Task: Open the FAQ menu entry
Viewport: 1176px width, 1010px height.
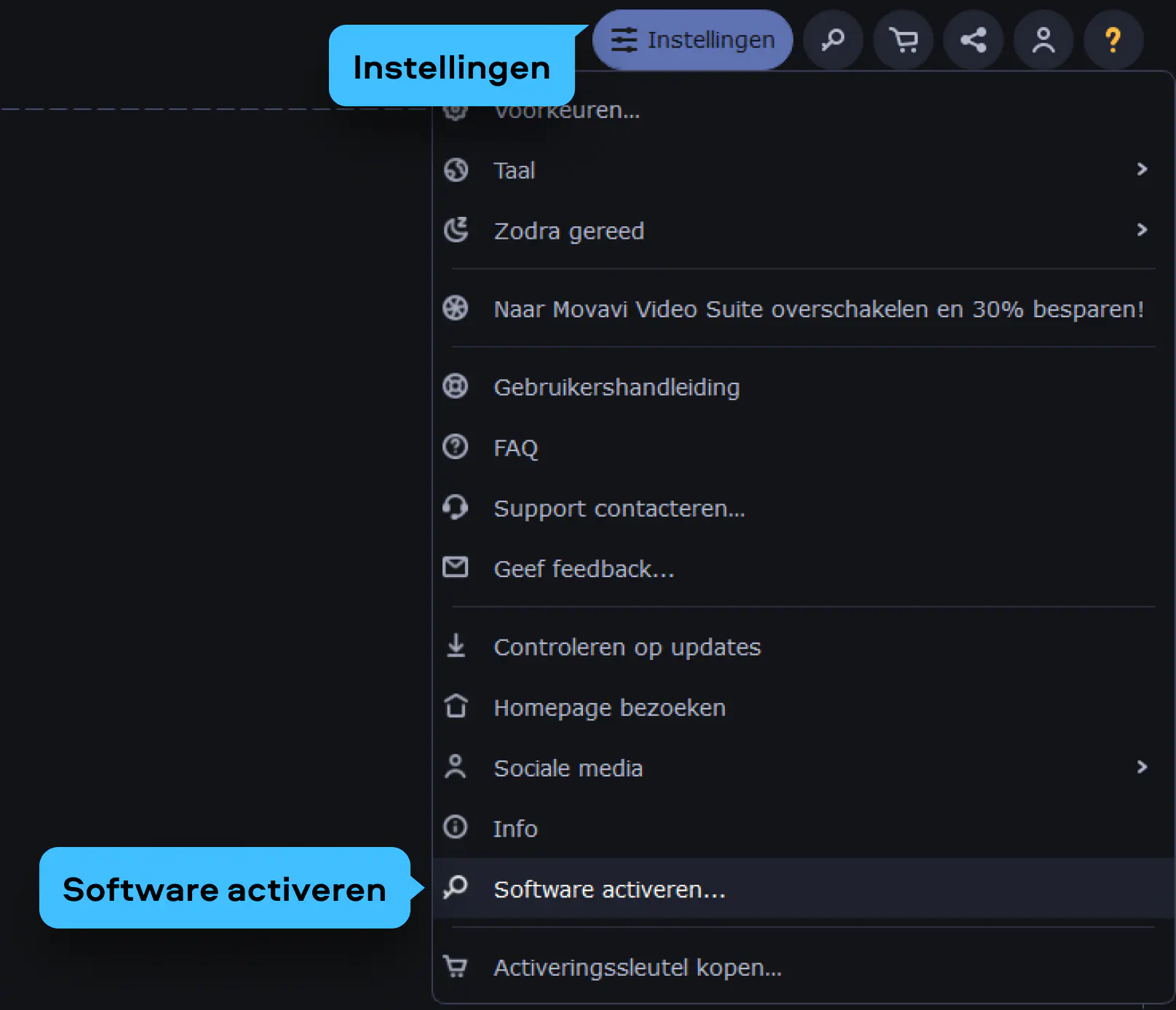Action: click(803, 448)
